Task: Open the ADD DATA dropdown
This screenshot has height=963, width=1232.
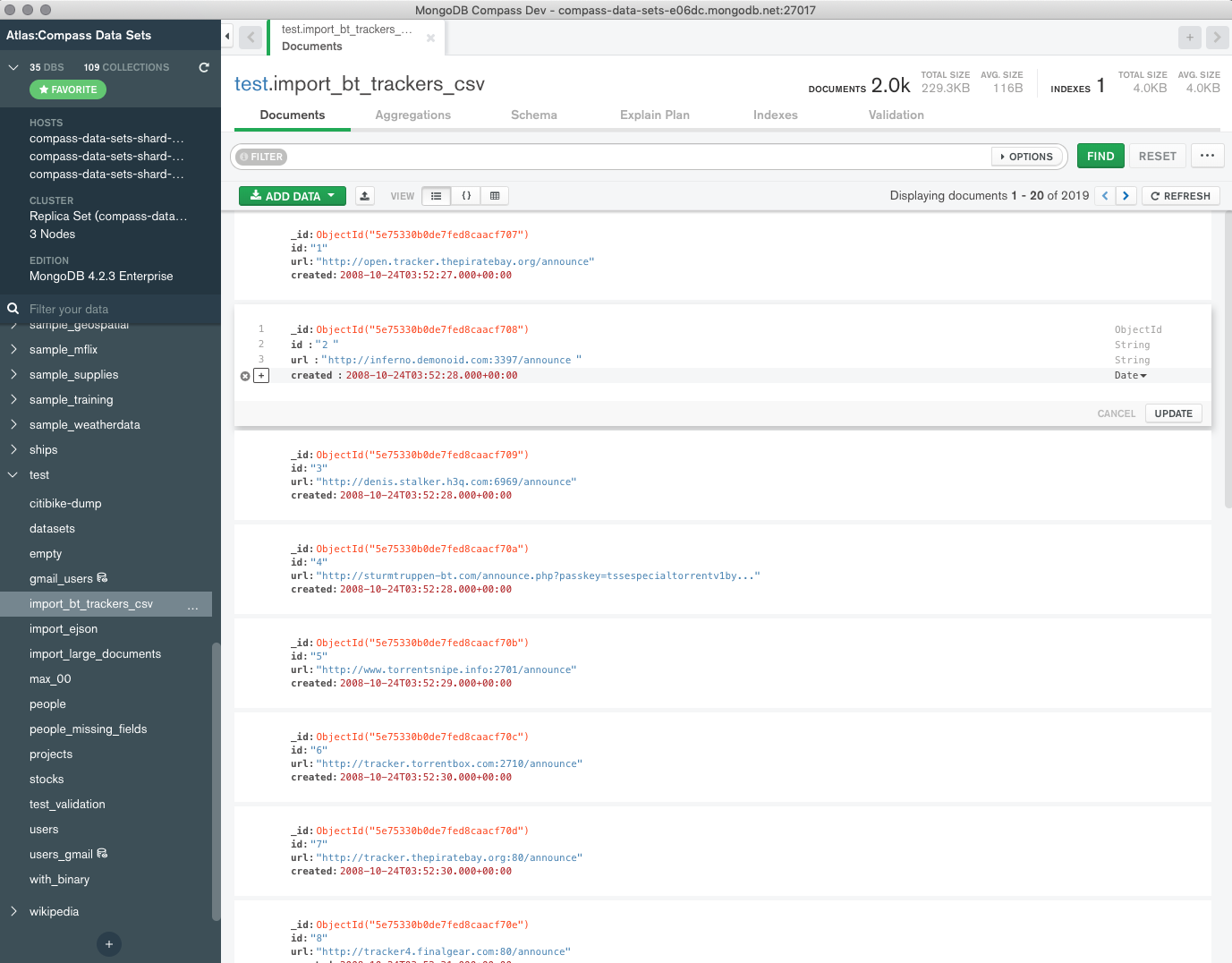Action: point(293,196)
